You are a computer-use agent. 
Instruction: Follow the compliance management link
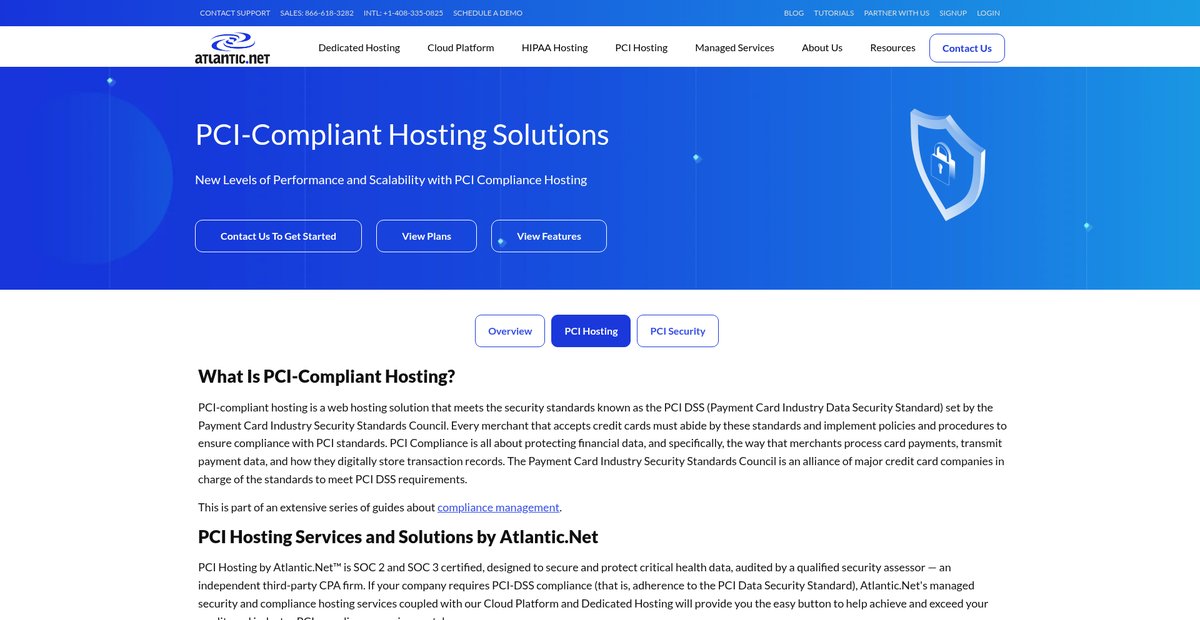tap(498, 507)
